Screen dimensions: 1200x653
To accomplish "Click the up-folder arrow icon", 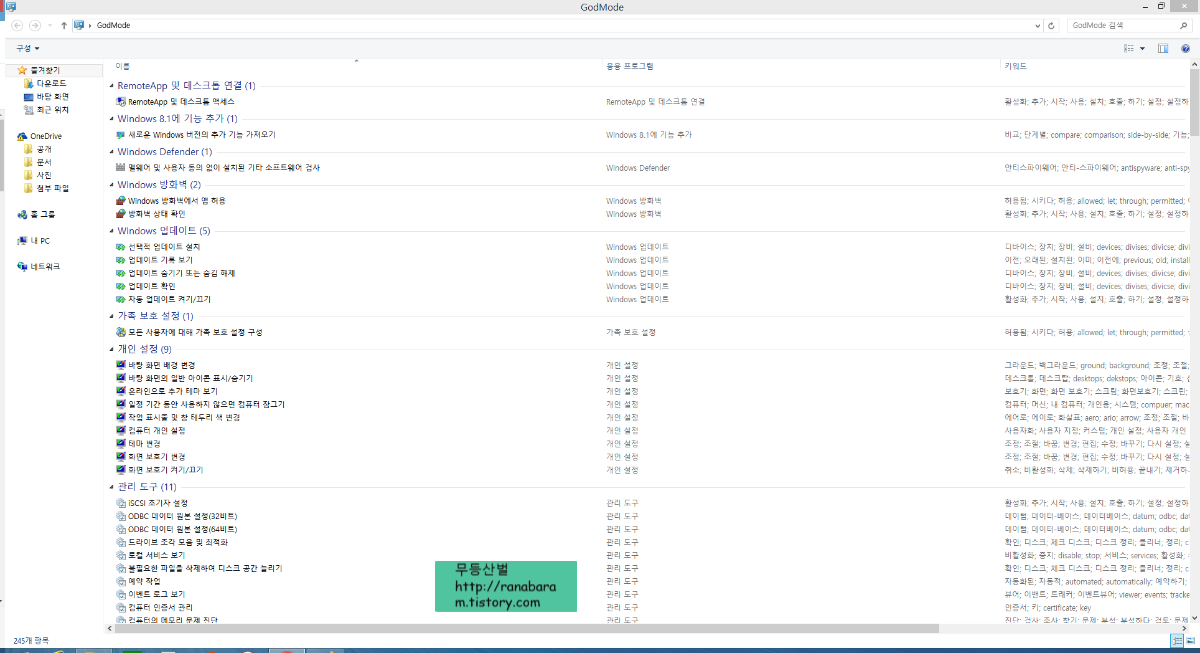I will [64, 25].
